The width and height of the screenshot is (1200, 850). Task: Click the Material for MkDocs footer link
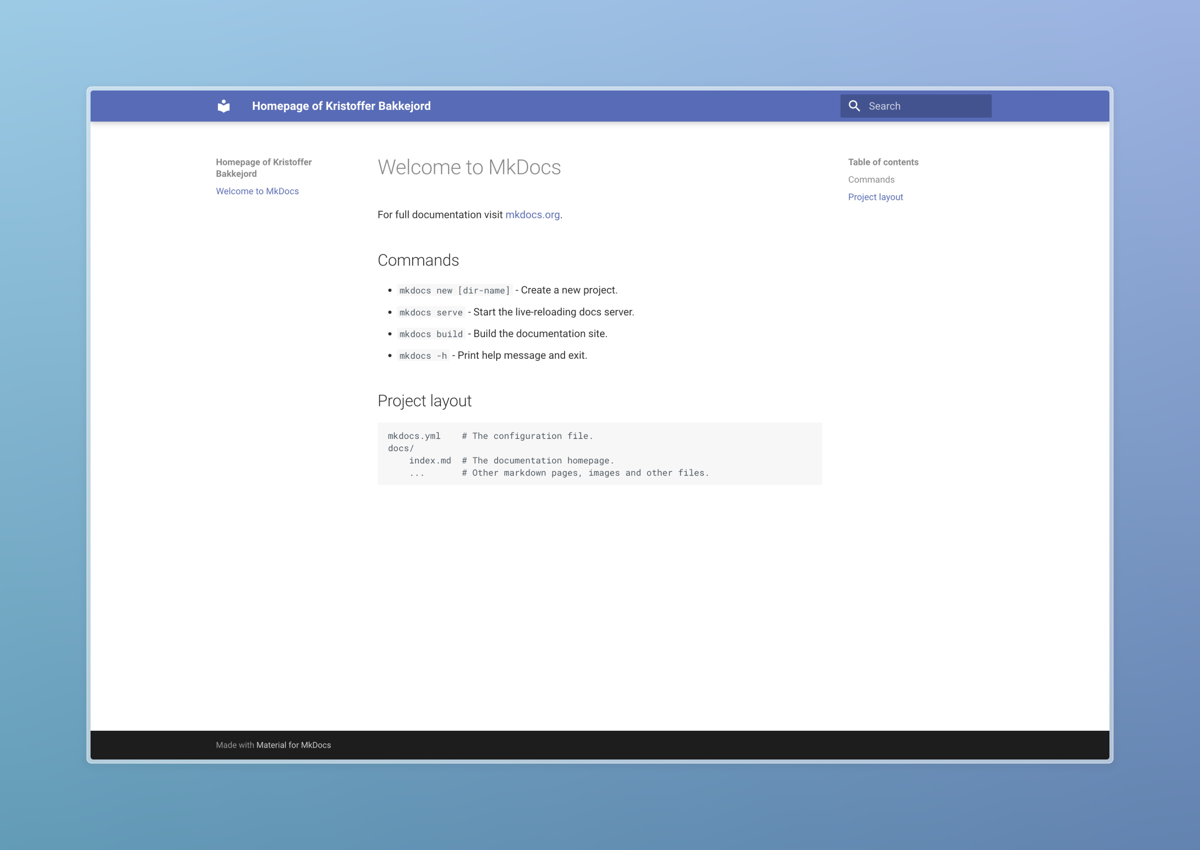click(293, 745)
